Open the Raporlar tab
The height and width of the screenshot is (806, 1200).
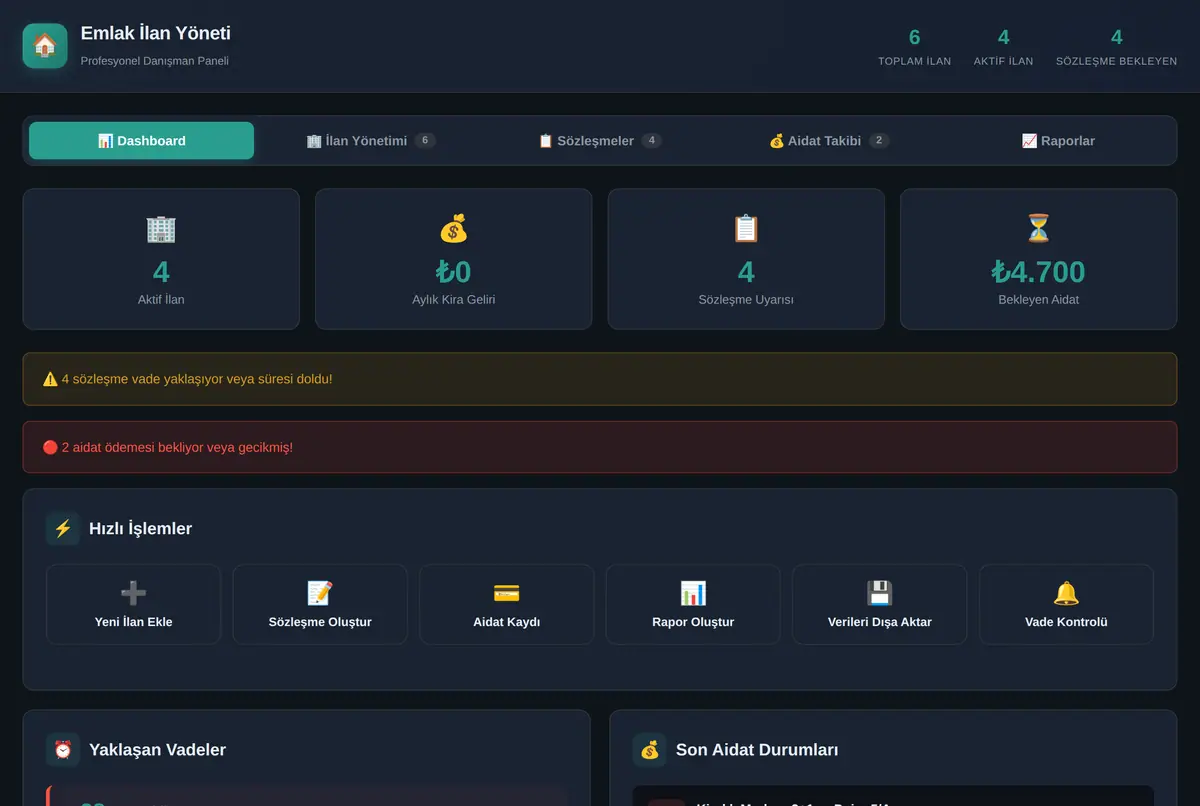pos(1058,141)
